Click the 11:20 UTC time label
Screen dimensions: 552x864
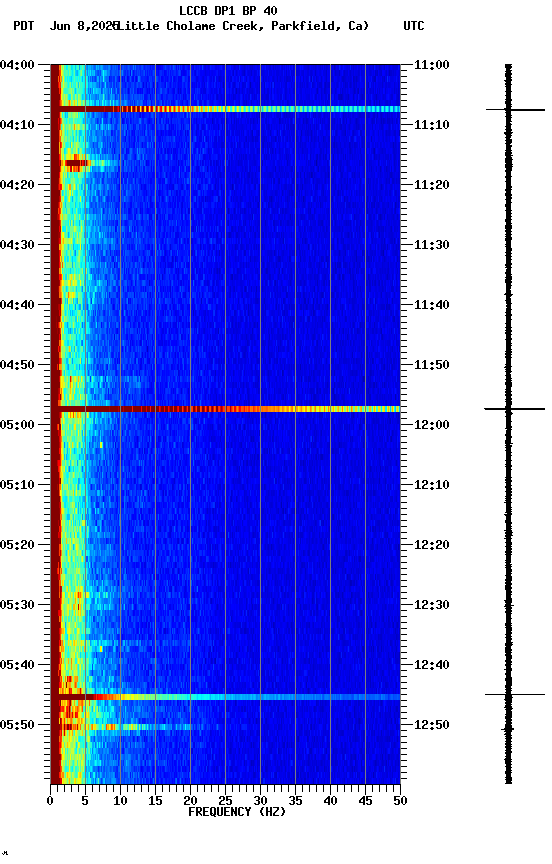[432, 185]
